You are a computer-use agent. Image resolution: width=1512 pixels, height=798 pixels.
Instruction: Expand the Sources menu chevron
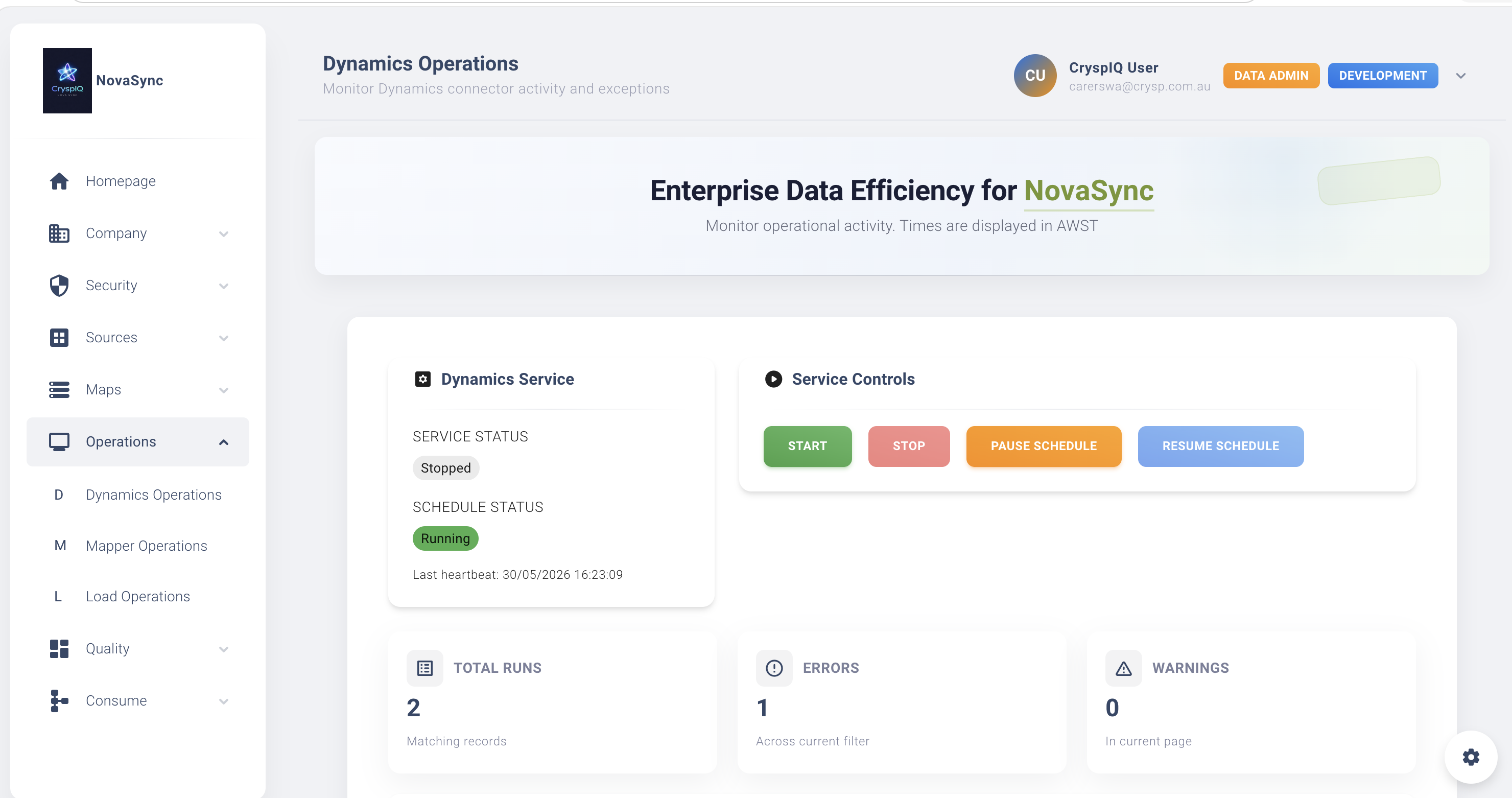[224, 338]
